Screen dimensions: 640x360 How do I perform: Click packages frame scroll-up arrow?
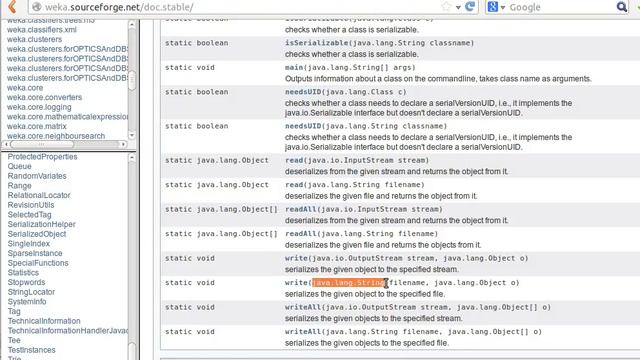(x=132, y=24)
